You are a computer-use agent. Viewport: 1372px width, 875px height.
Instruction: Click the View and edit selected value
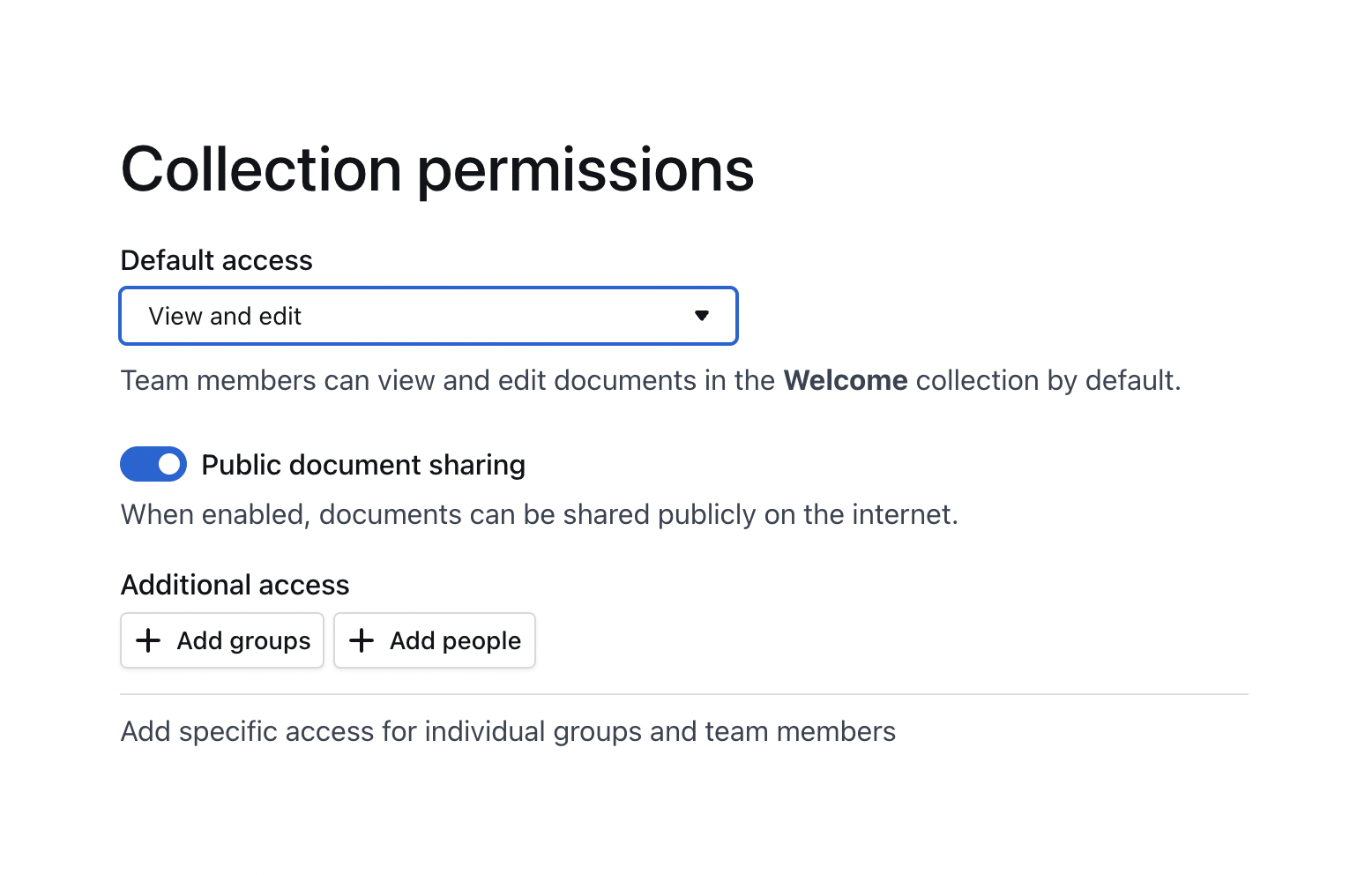225,316
